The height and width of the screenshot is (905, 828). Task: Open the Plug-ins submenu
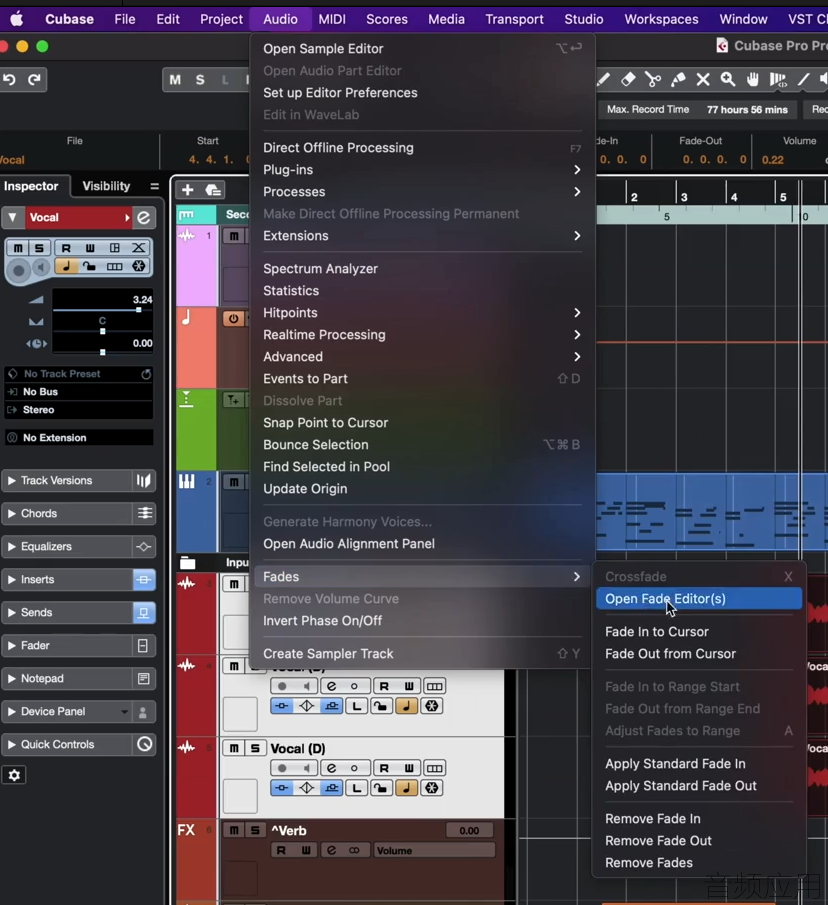(422, 170)
